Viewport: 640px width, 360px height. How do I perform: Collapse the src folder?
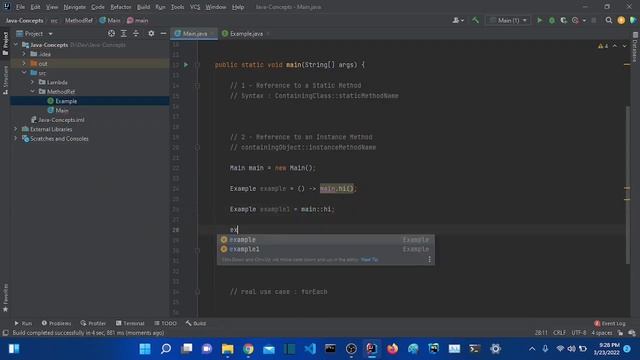(24, 73)
